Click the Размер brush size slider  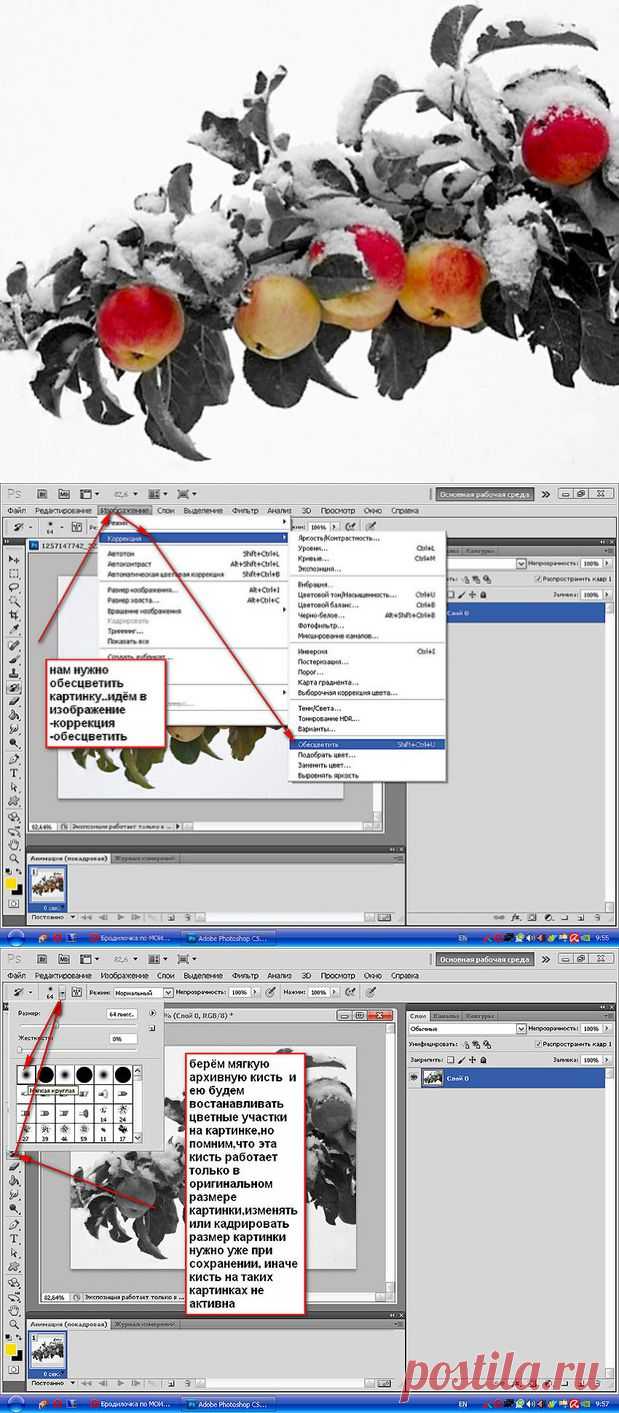coord(57,1025)
